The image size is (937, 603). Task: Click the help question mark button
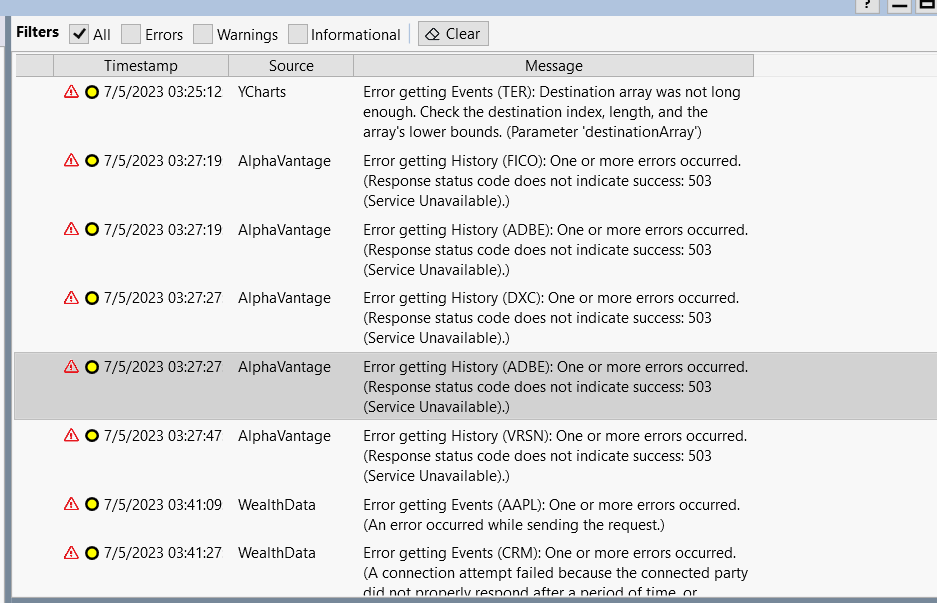pos(866,5)
